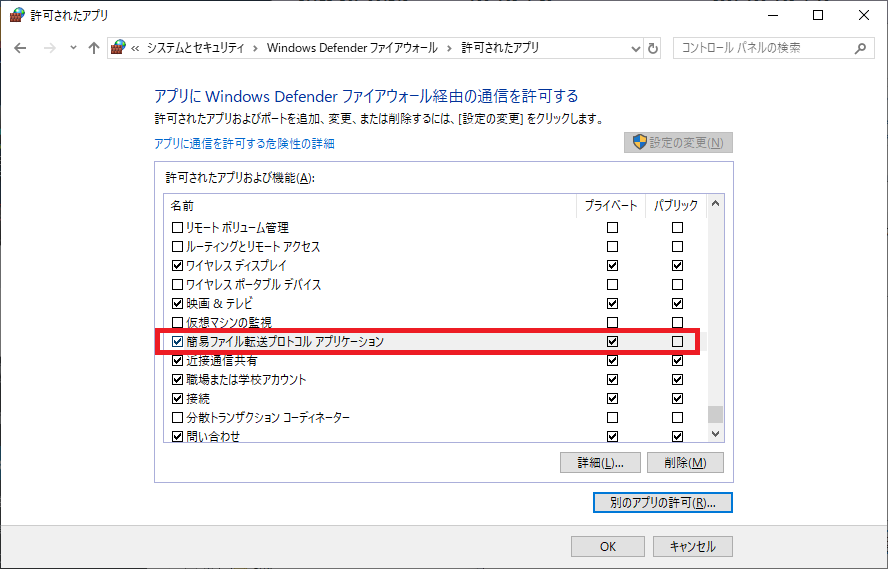The width and height of the screenshot is (888, 569).
Task: Maximize the 許可されたアプリ window
Action: [818, 15]
